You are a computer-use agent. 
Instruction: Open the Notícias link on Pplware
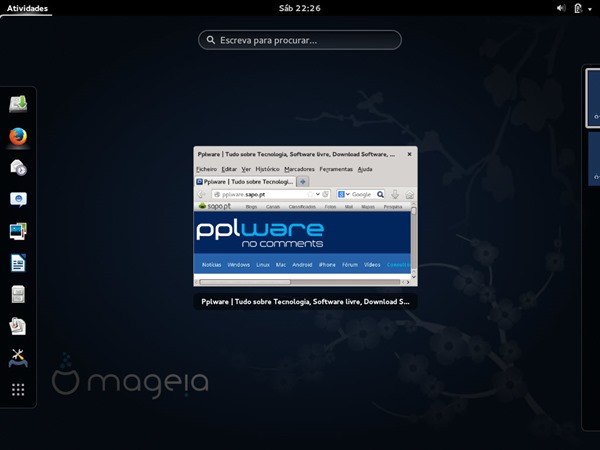[212, 265]
